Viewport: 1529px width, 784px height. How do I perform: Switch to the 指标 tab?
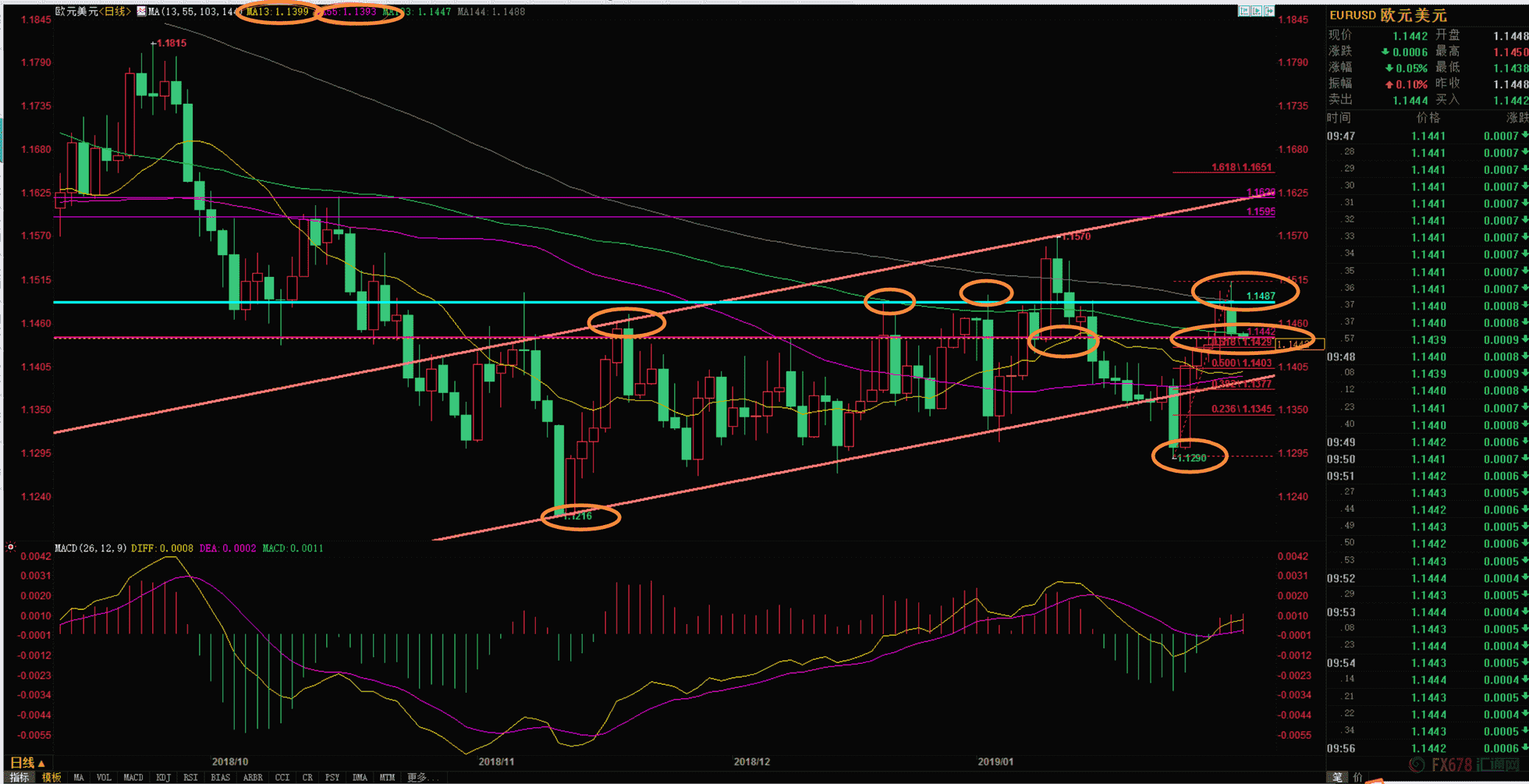tap(19, 778)
